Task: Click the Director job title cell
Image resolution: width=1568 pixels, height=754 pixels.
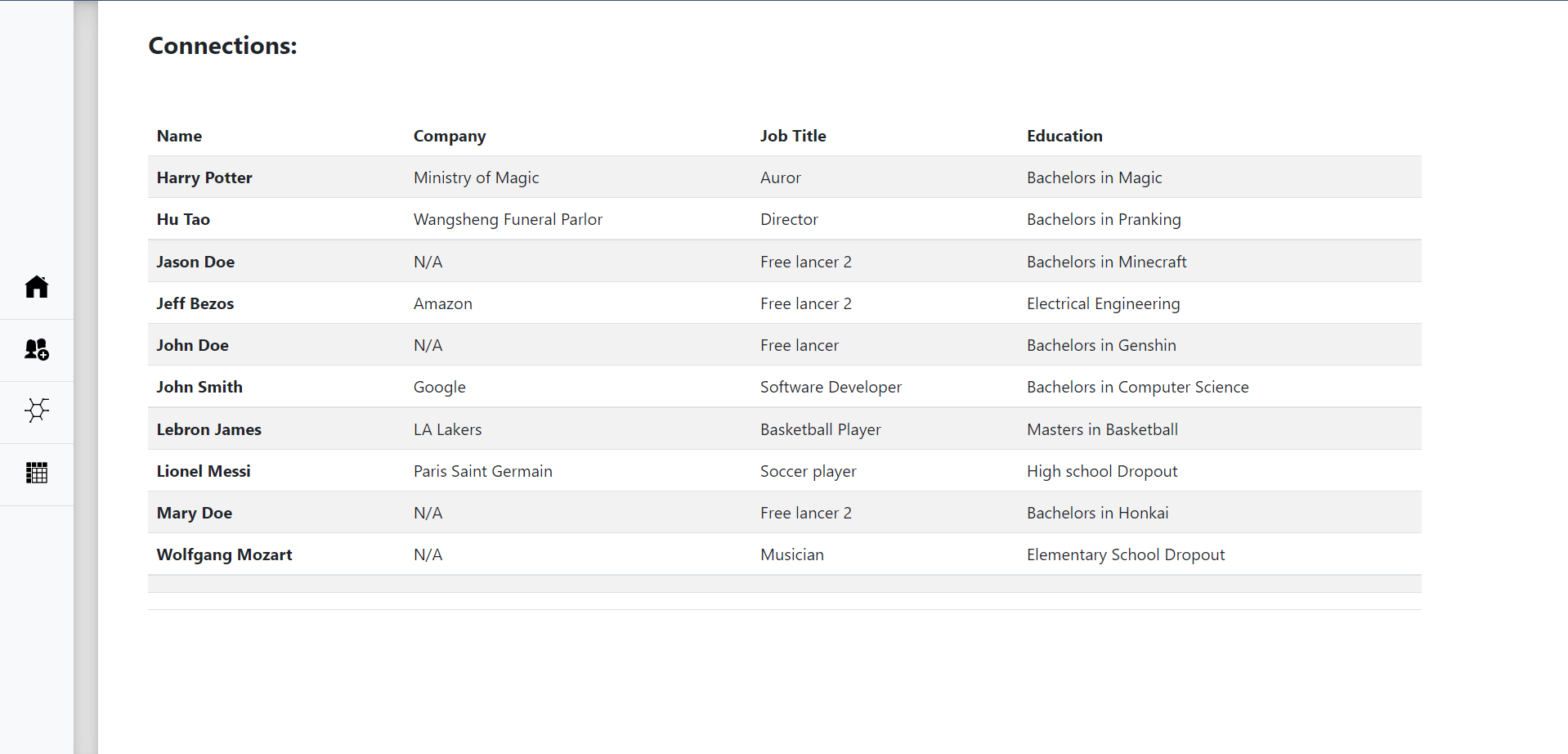Action: (789, 219)
